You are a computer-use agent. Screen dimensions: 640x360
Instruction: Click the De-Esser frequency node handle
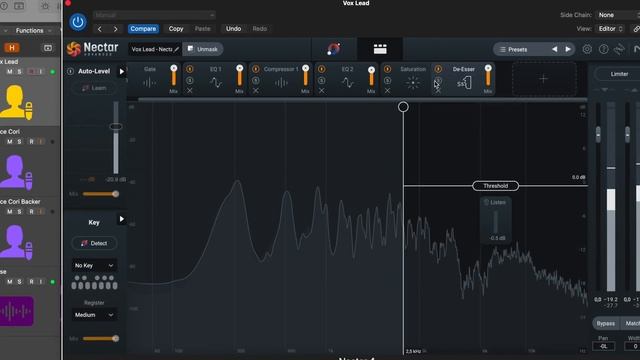(x=403, y=107)
